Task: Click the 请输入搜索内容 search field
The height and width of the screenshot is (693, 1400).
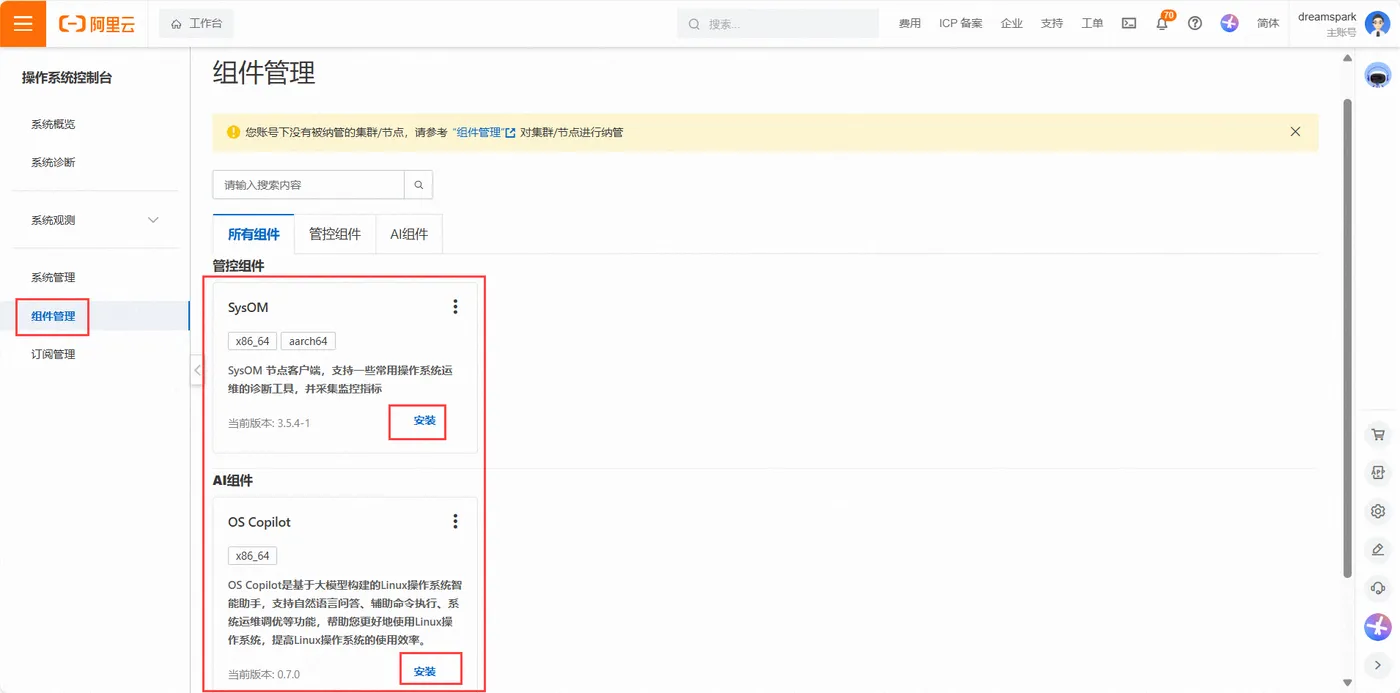Action: (x=308, y=185)
